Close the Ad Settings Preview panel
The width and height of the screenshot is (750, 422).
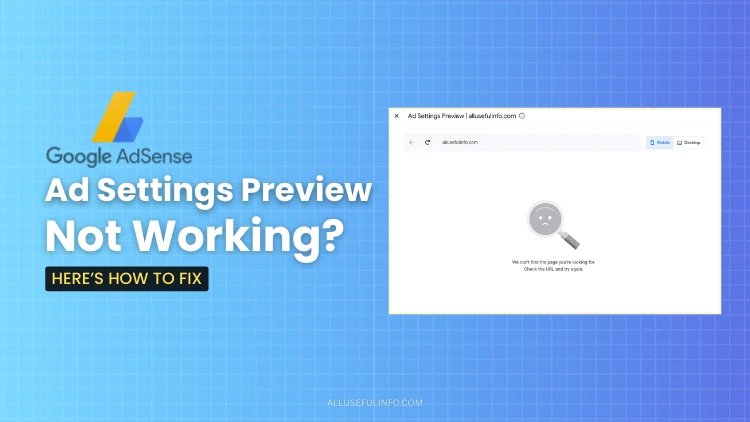click(x=397, y=116)
